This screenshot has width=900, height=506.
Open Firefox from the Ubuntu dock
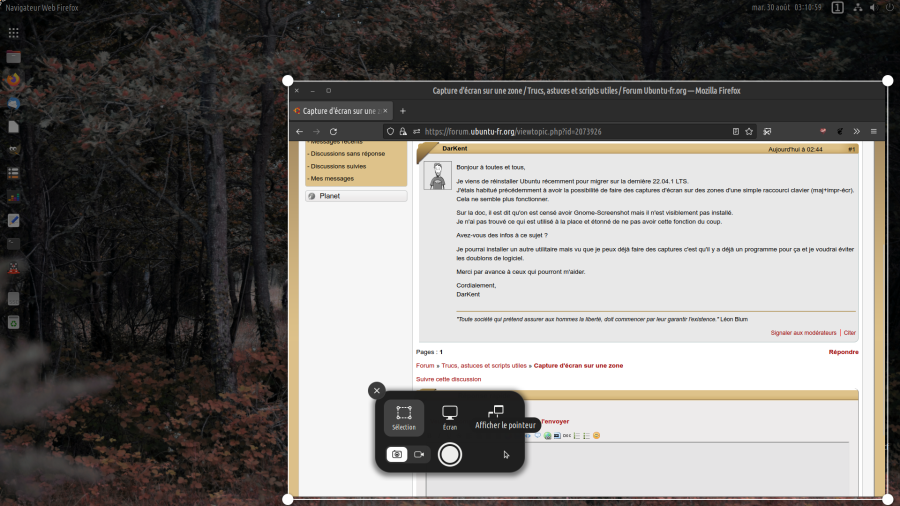(x=13, y=79)
